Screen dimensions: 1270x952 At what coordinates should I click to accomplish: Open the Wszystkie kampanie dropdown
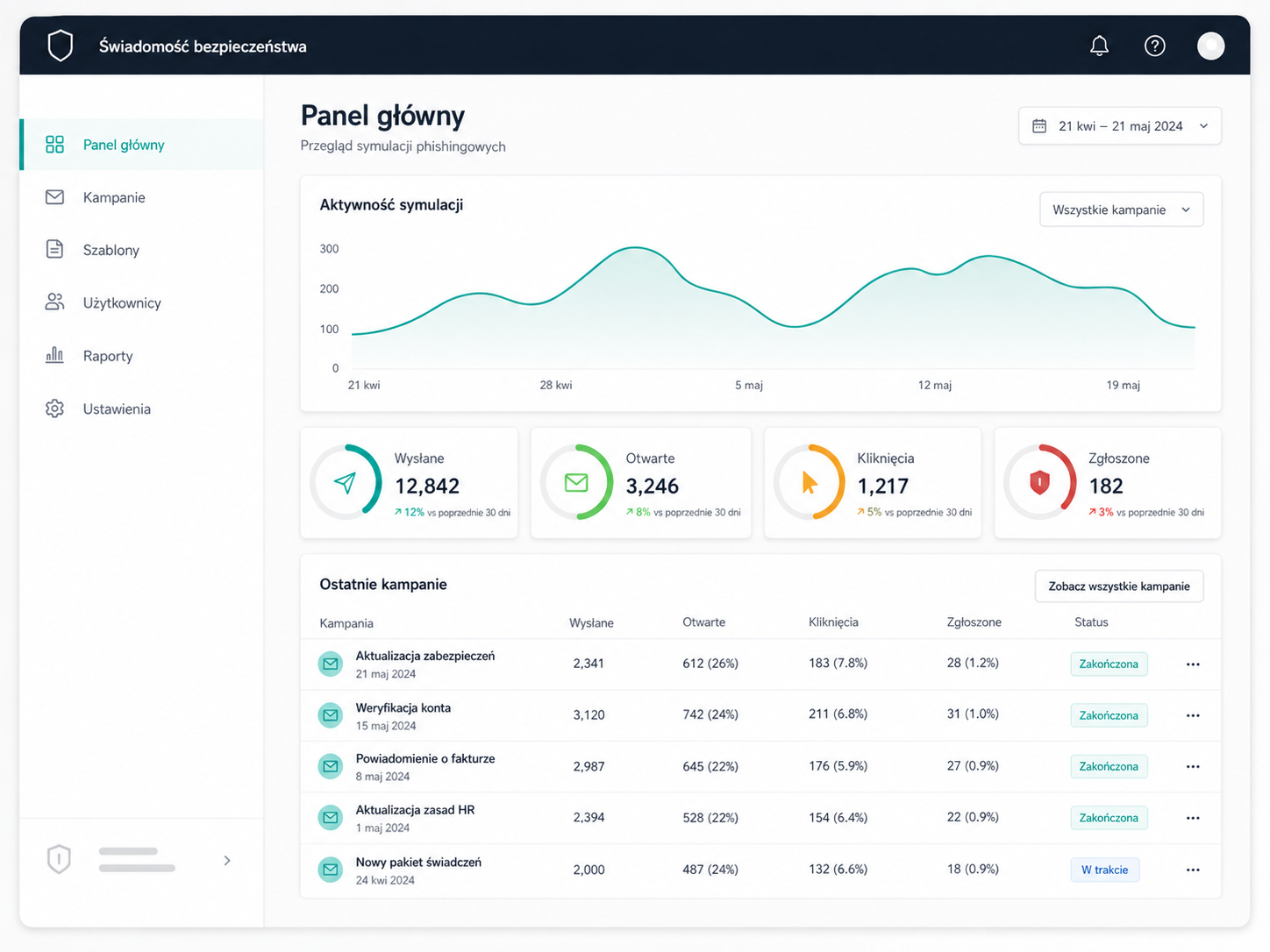1121,210
